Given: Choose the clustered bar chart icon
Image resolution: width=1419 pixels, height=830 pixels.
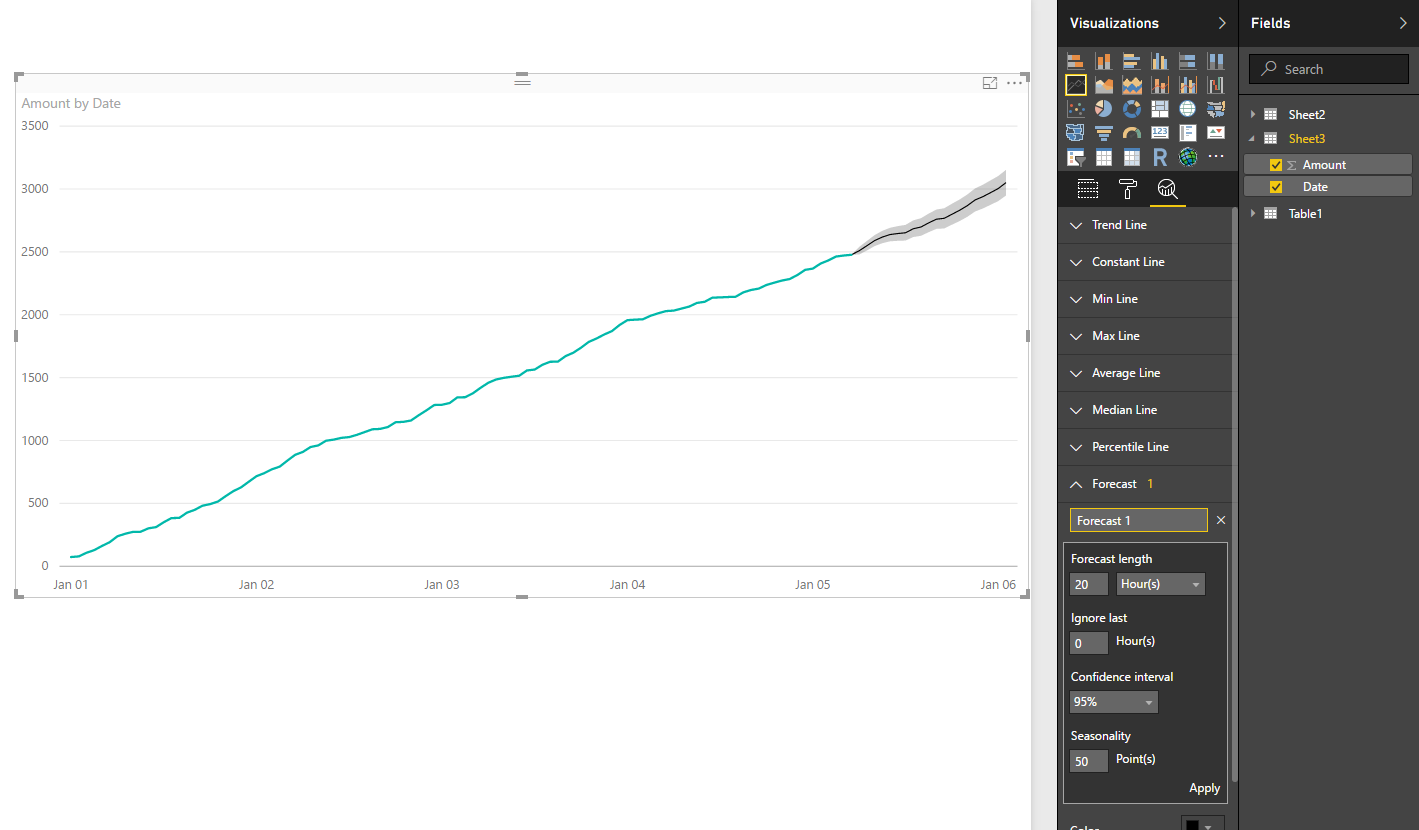Looking at the screenshot, I should coord(1132,61).
